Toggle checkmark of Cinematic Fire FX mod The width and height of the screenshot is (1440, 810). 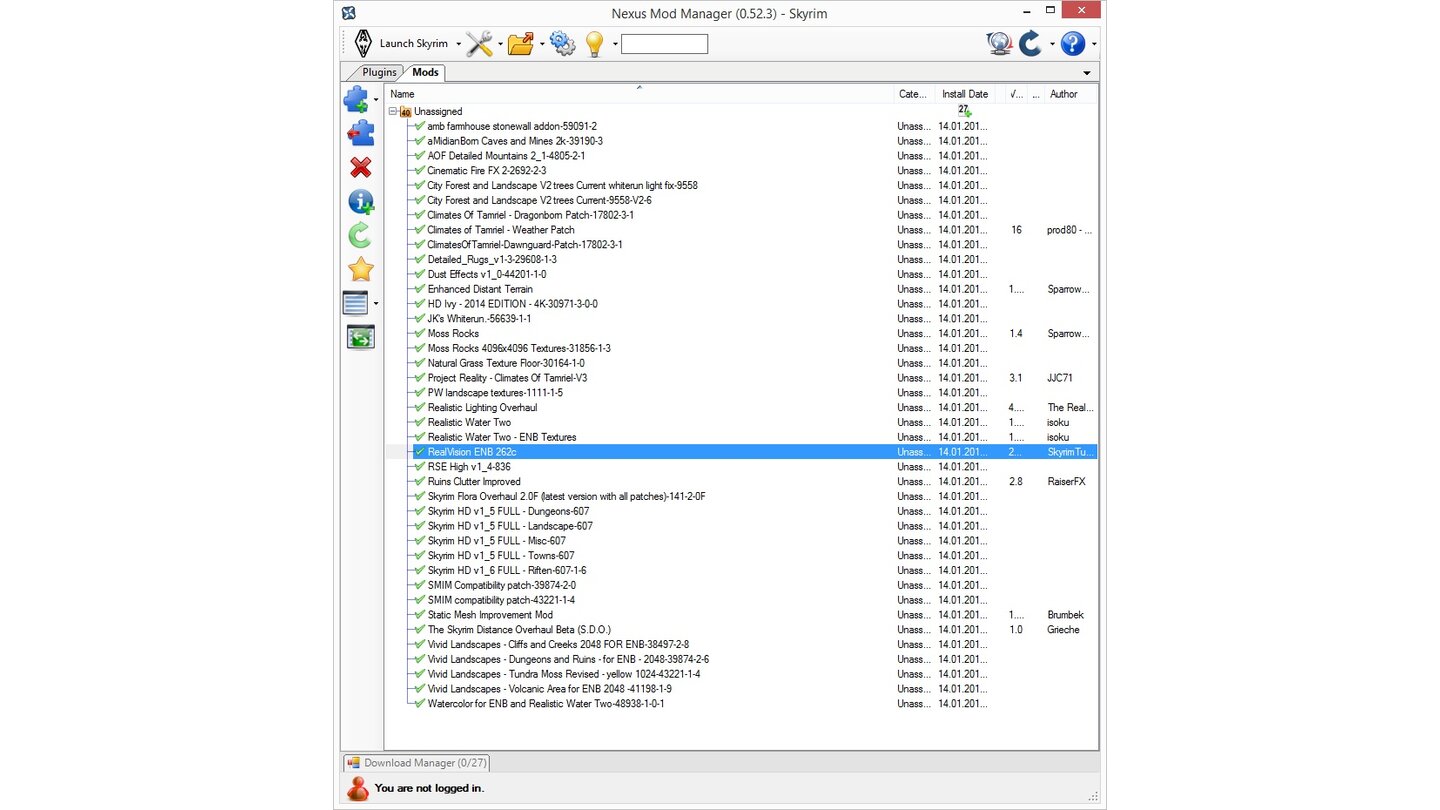pyautogui.click(x=420, y=170)
